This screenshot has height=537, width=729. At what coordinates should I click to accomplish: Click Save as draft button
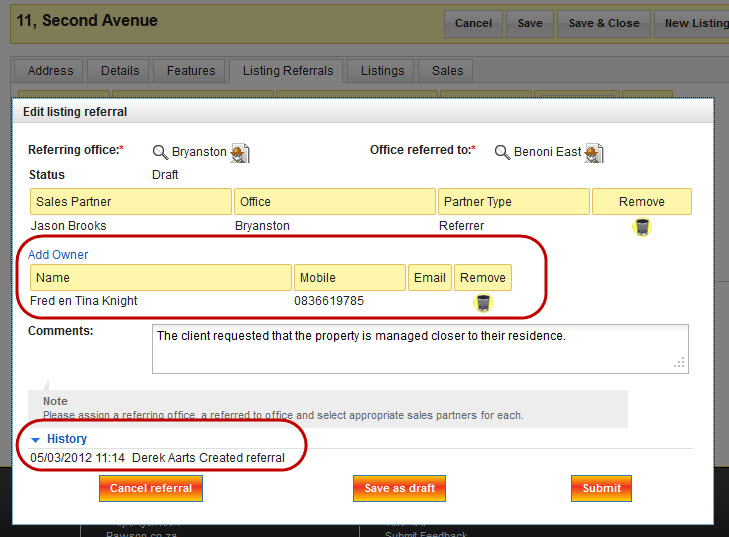[399, 488]
